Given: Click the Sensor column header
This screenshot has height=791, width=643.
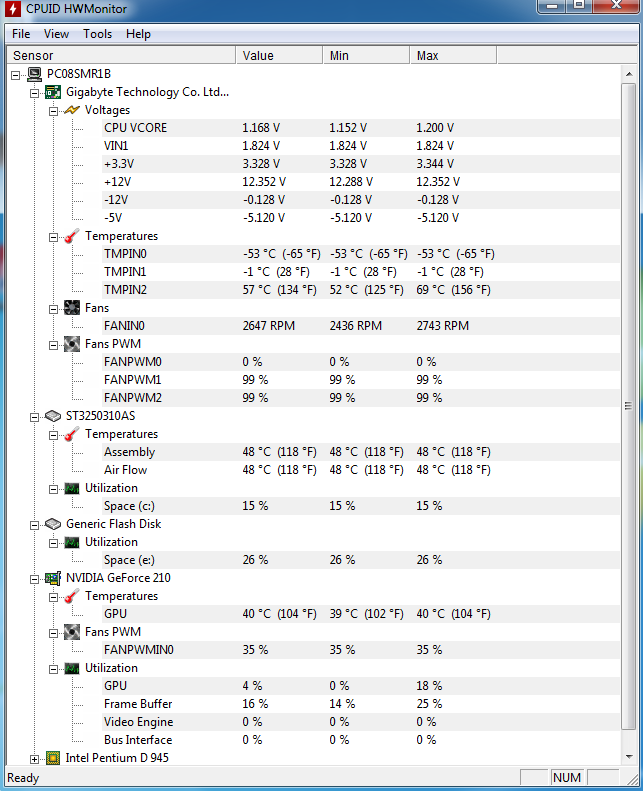Looking at the screenshot, I should coord(121,55).
